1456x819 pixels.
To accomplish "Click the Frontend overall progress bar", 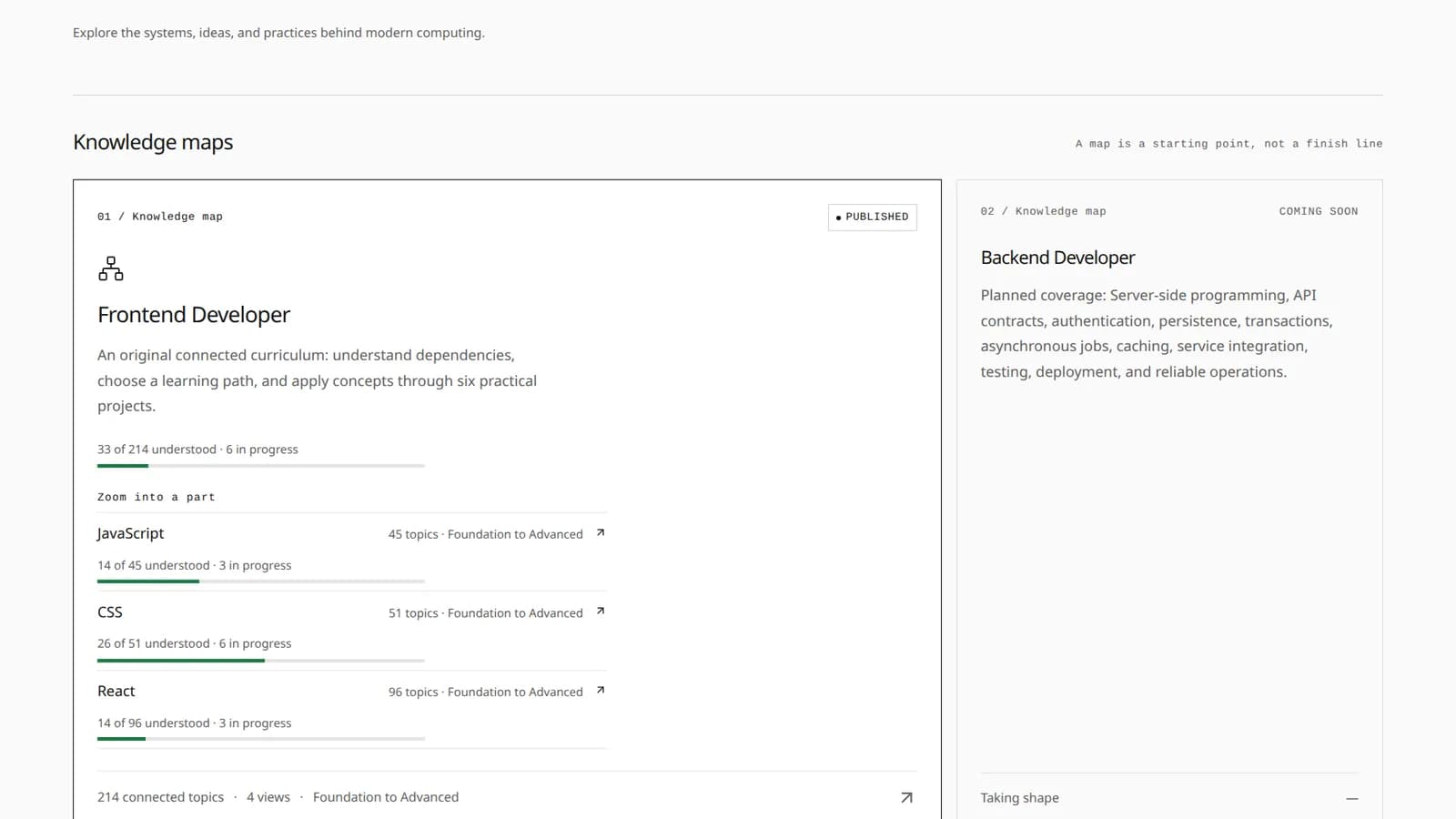I will pyautogui.click(x=261, y=466).
